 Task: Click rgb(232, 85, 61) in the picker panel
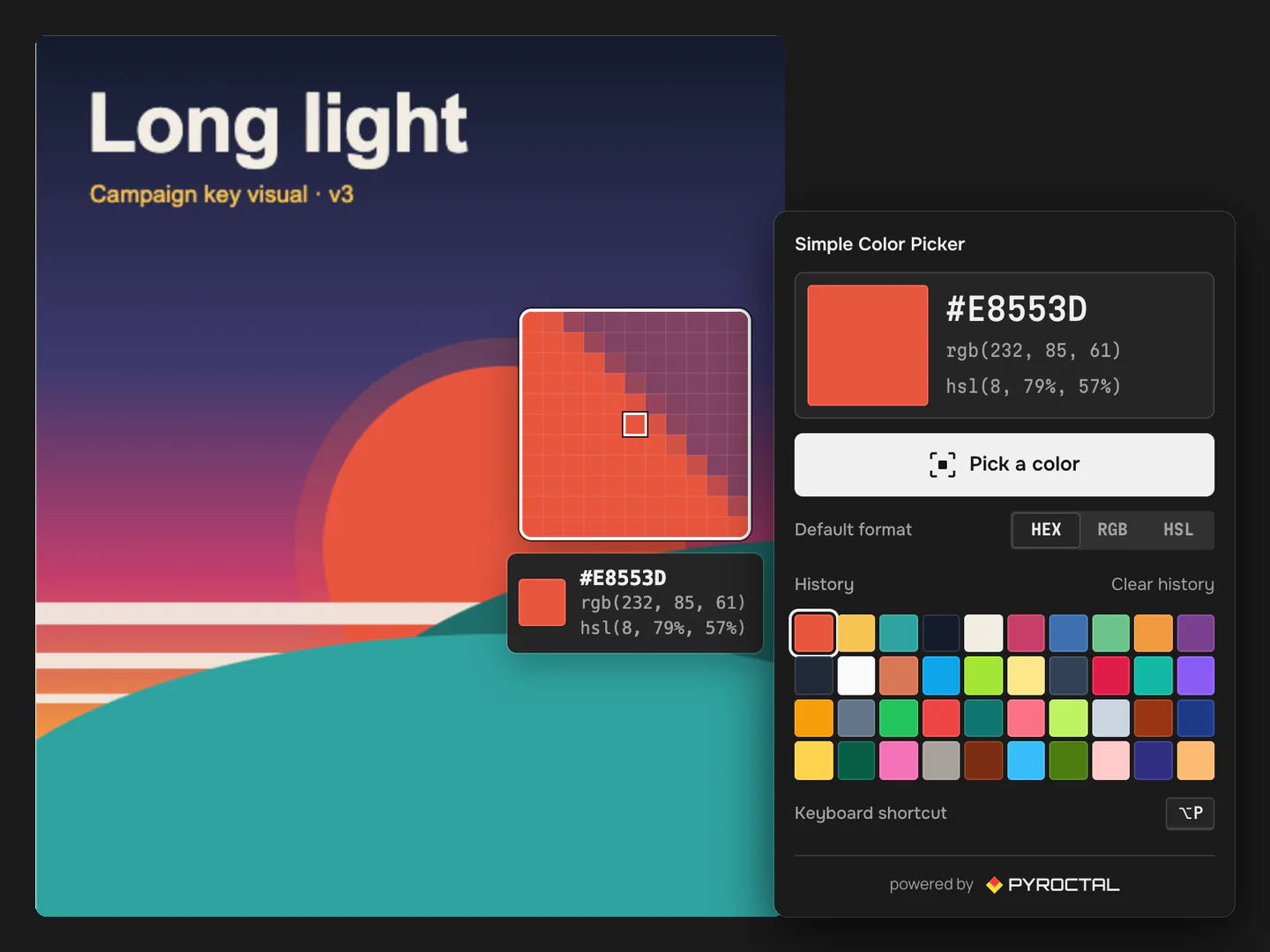point(1033,351)
